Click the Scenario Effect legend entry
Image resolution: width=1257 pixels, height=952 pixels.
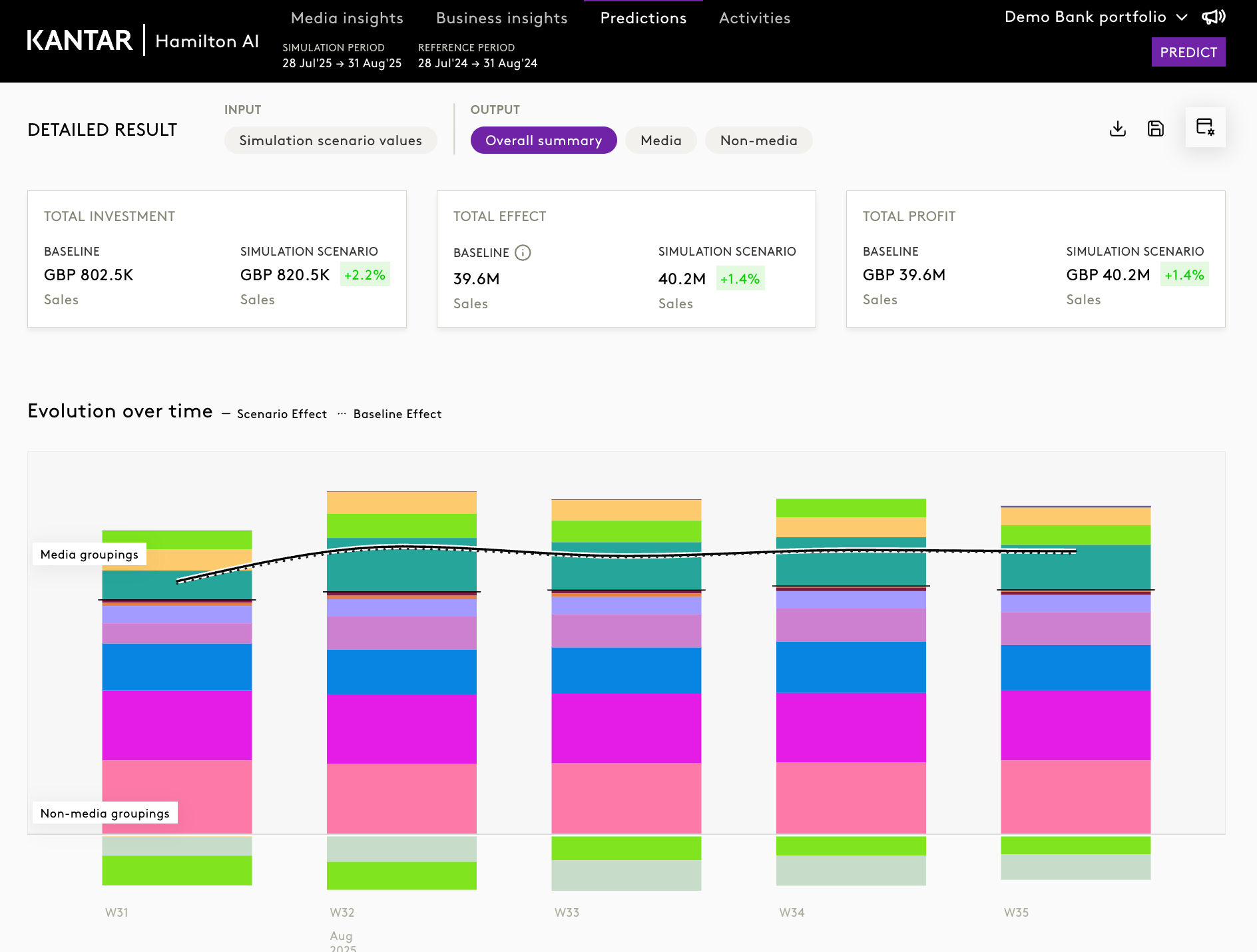click(x=274, y=414)
